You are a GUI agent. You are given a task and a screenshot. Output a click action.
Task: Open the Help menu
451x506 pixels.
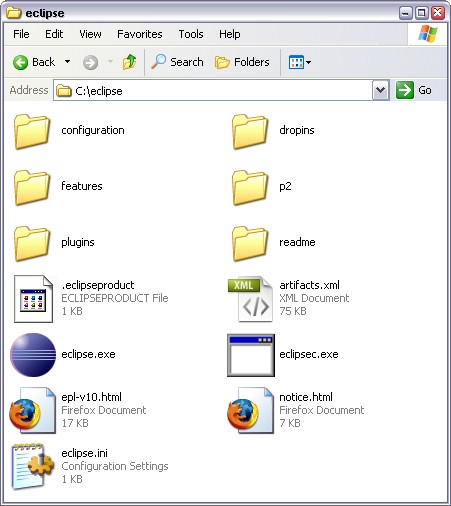tap(230, 34)
